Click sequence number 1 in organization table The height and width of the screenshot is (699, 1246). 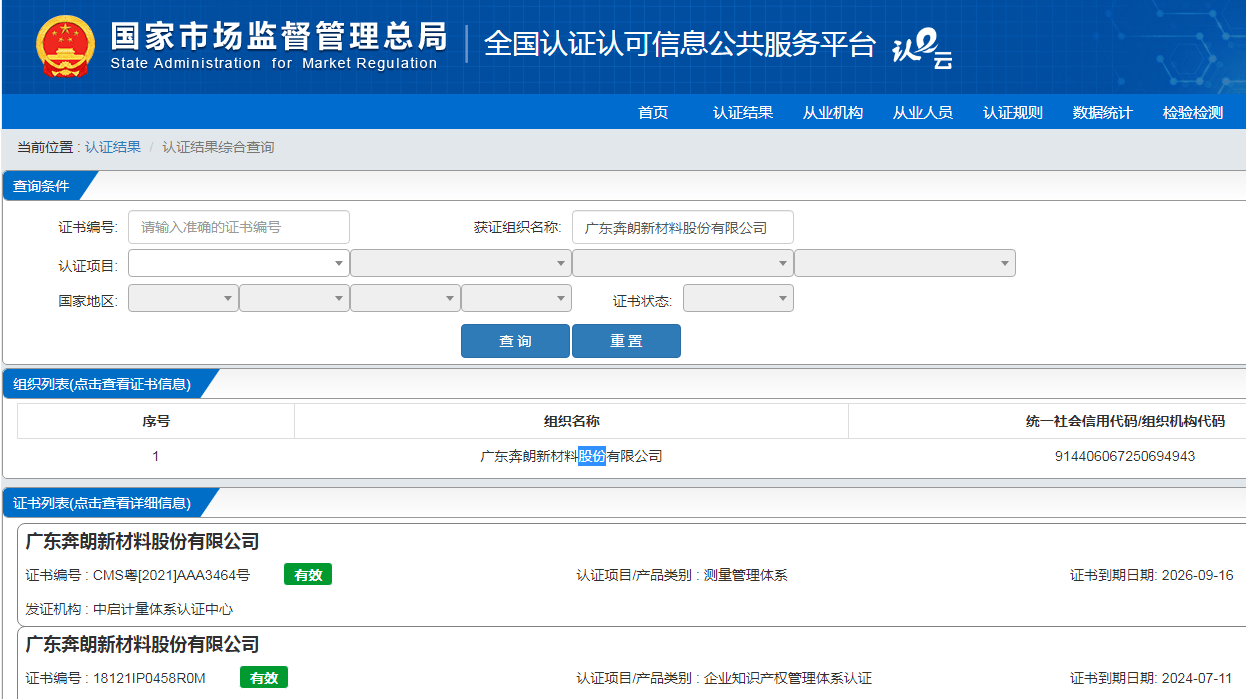(156, 456)
